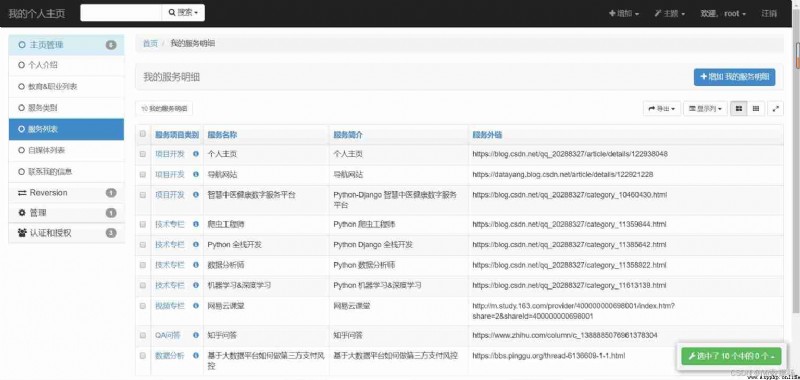
Task: Sort by 服务项目类别 column header
Action: point(177,135)
